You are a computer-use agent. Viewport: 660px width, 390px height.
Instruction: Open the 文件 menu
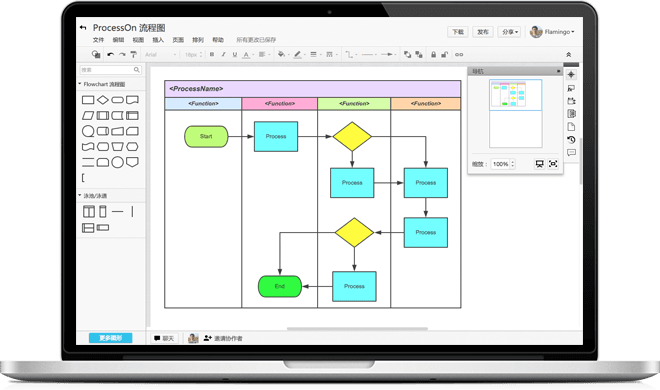[x=98, y=40]
